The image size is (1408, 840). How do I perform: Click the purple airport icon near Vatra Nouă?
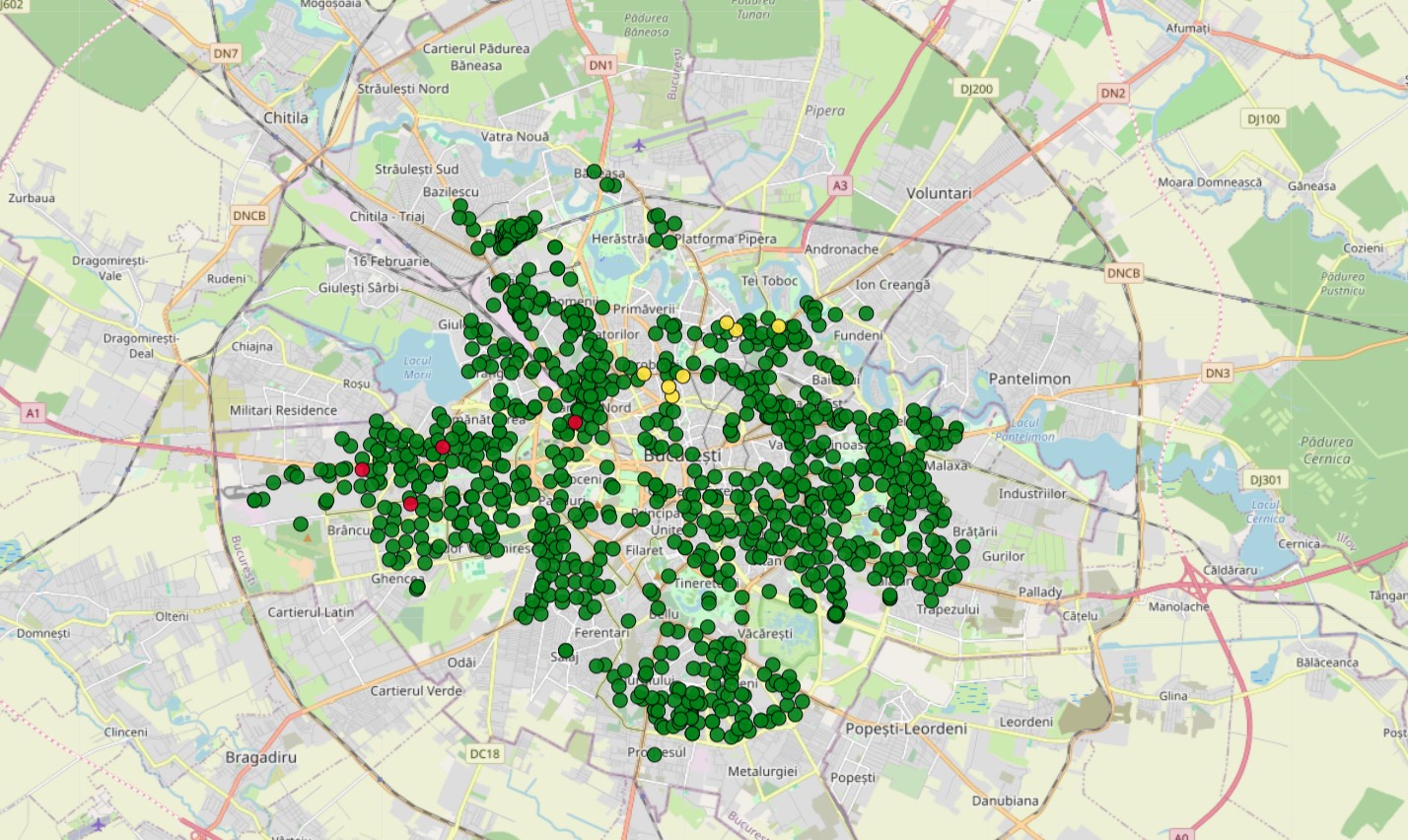[639, 146]
